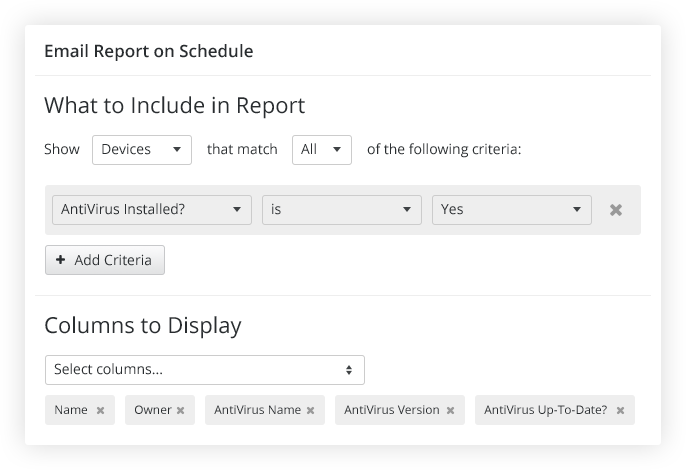The height and width of the screenshot is (470, 686).
Task: Click the Add Criteria button
Action: pos(105,260)
